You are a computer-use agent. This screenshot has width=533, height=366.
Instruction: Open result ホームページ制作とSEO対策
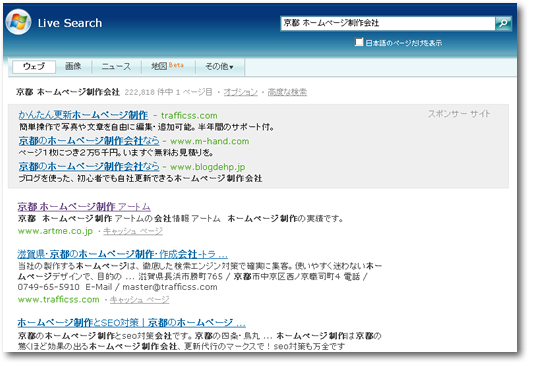pos(131,322)
